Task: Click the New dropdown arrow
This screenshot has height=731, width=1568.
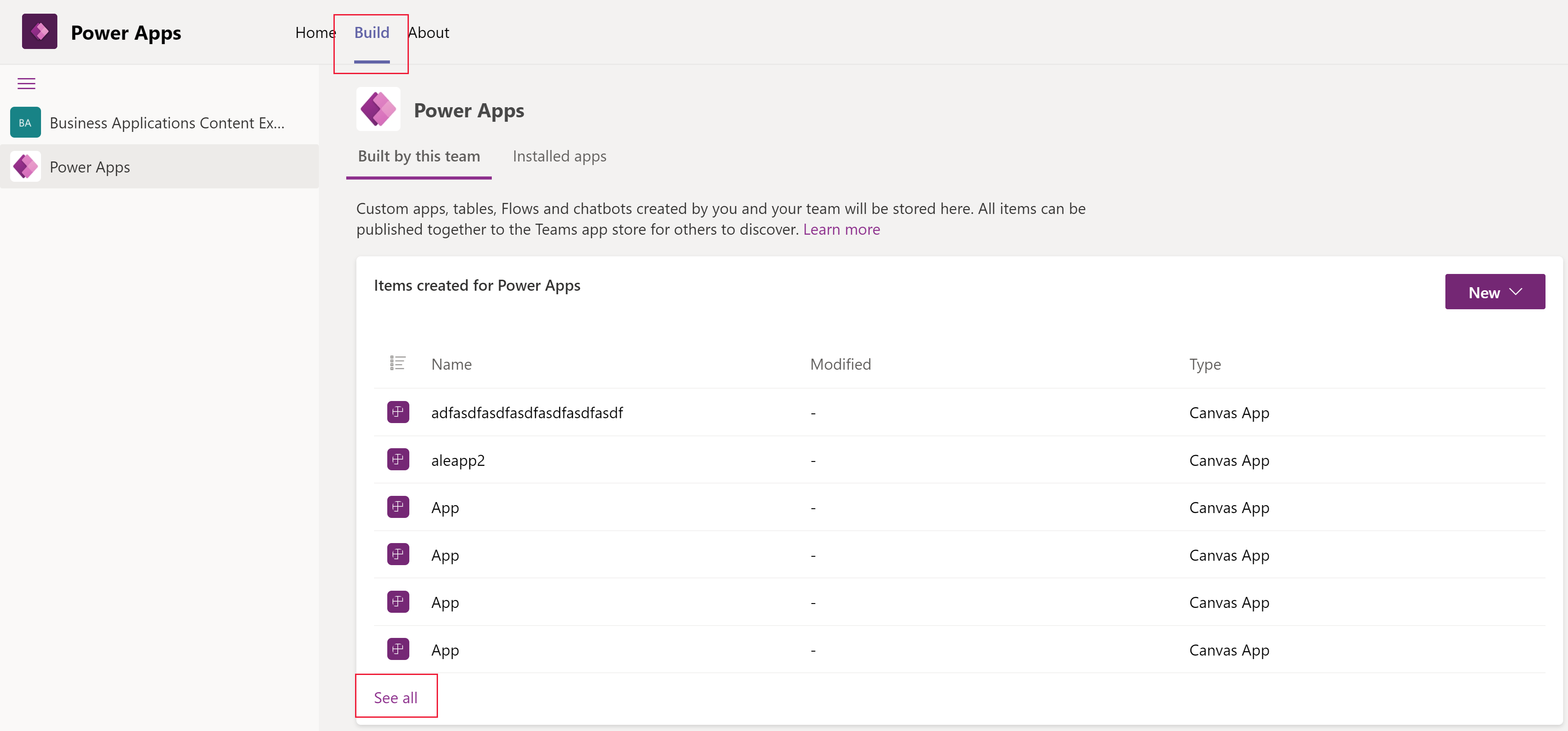Action: tap(1516, 292)
